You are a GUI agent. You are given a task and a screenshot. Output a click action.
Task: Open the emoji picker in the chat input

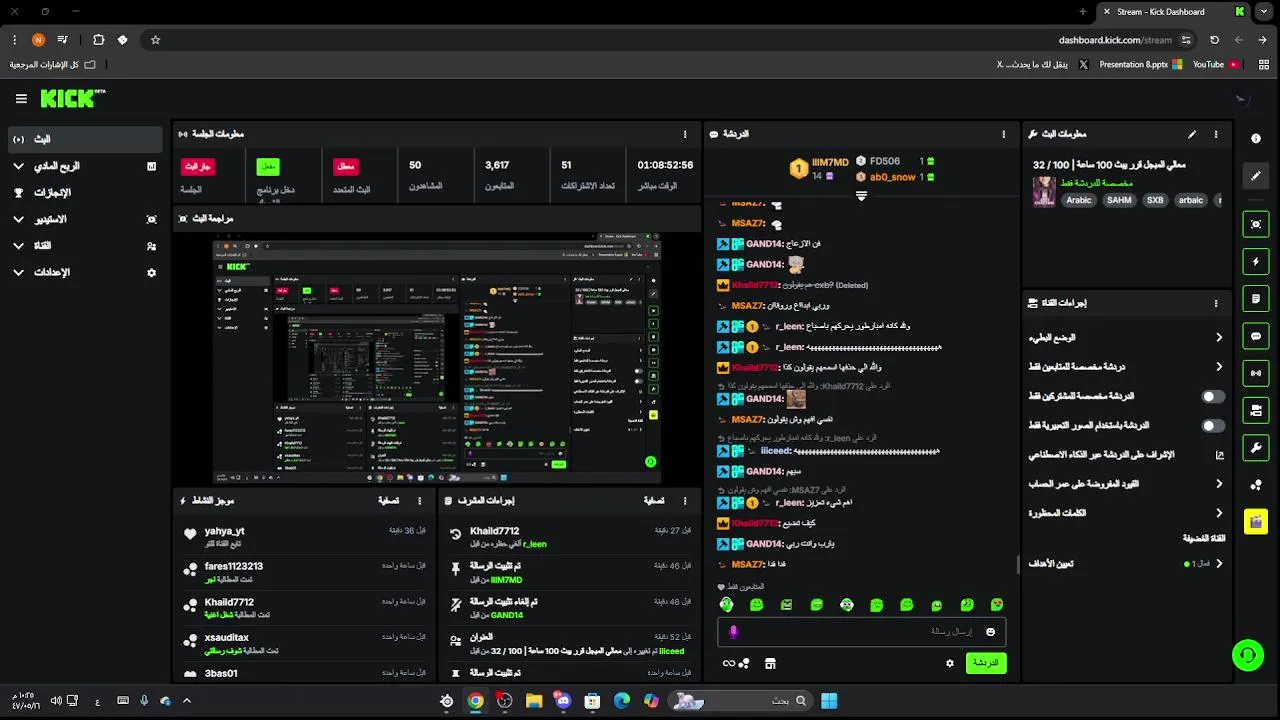coord(991,632)
